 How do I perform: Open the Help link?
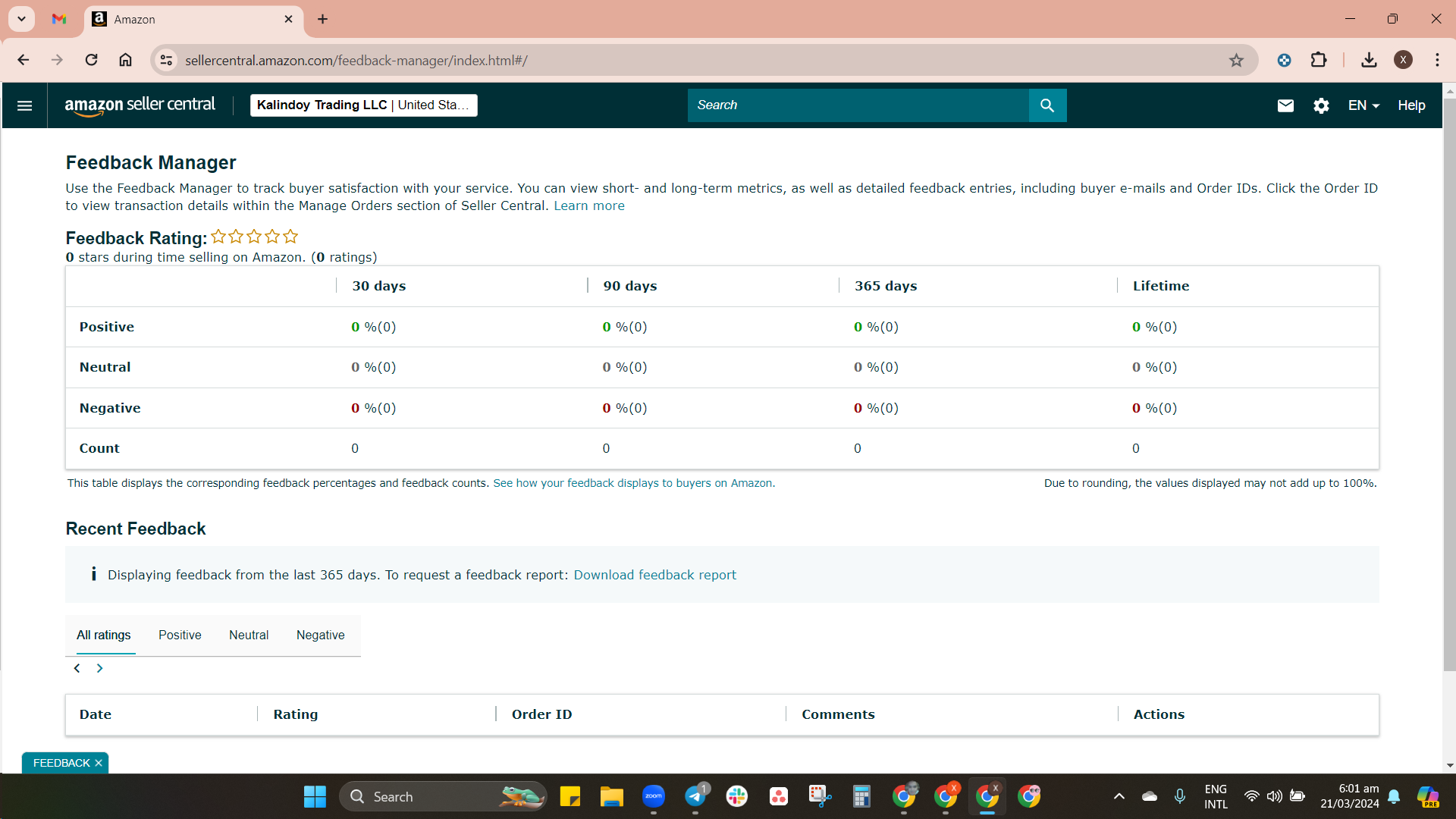[x=1411, y=105]
